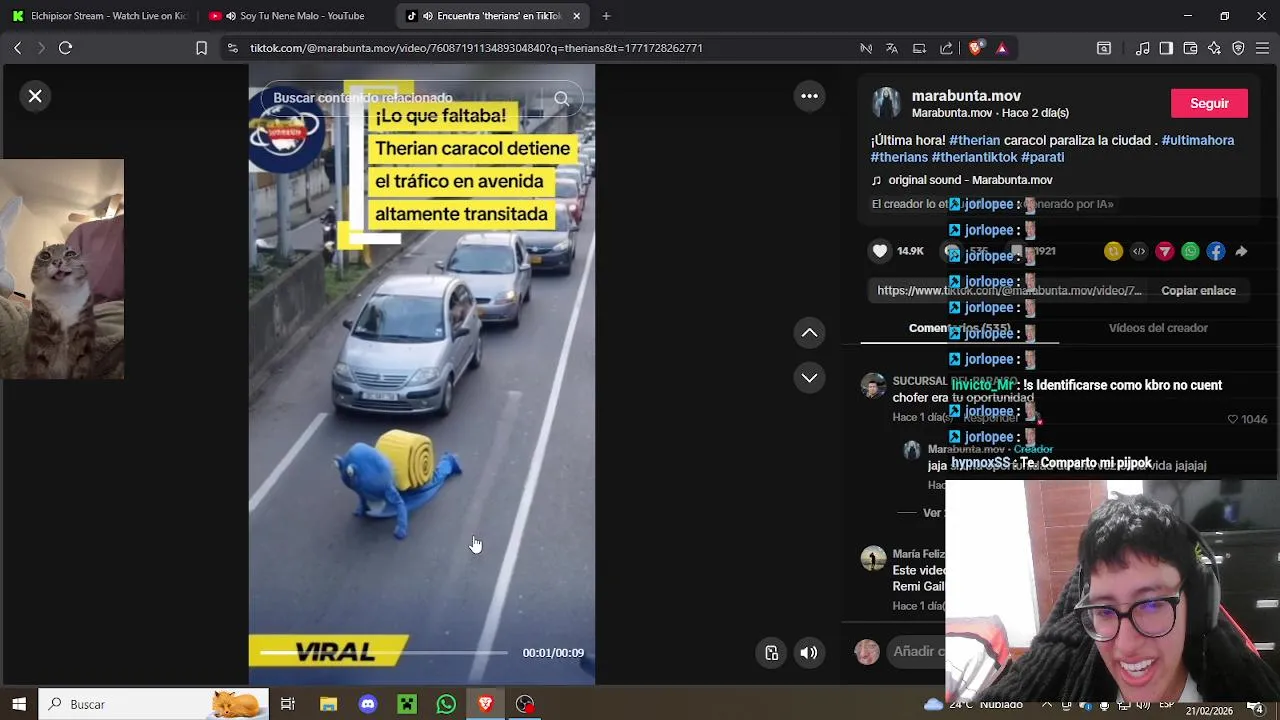
Task: Open original sound - Marabunta.mov link
Action: click(970, 180)
